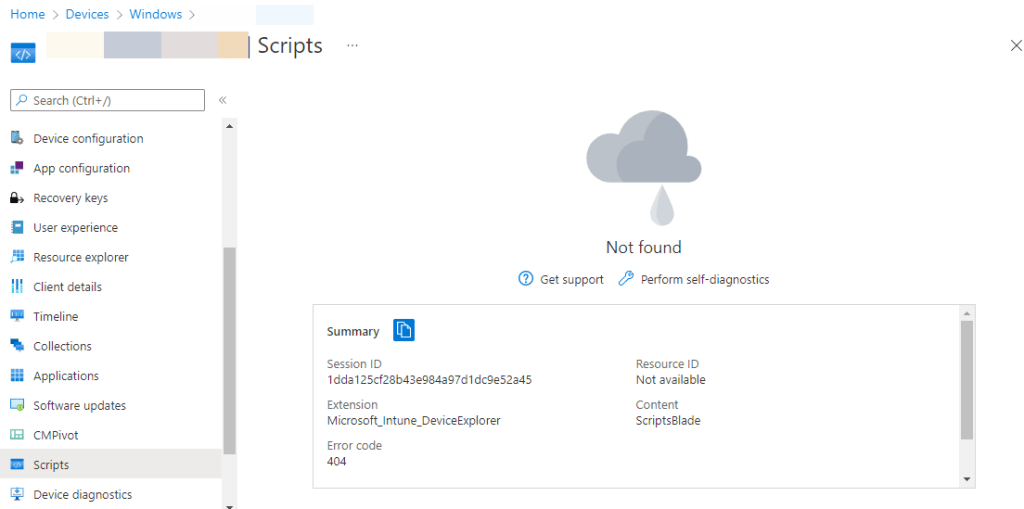Click the Timeline icon in sidebar
Screen dimensions: 1024x509
point(16,316)
